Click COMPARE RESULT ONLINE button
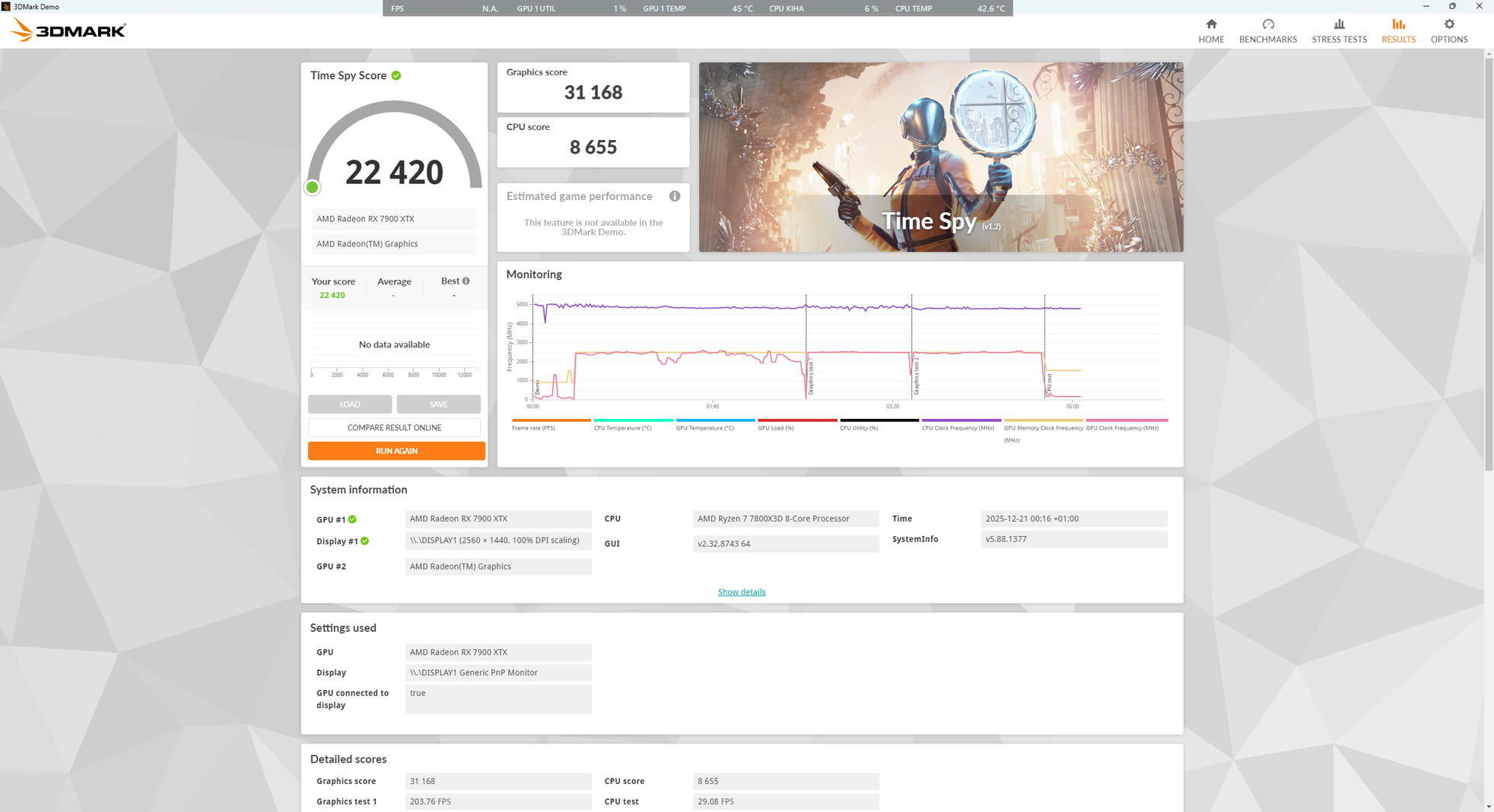1494x812 pixels. pos(394,427)
